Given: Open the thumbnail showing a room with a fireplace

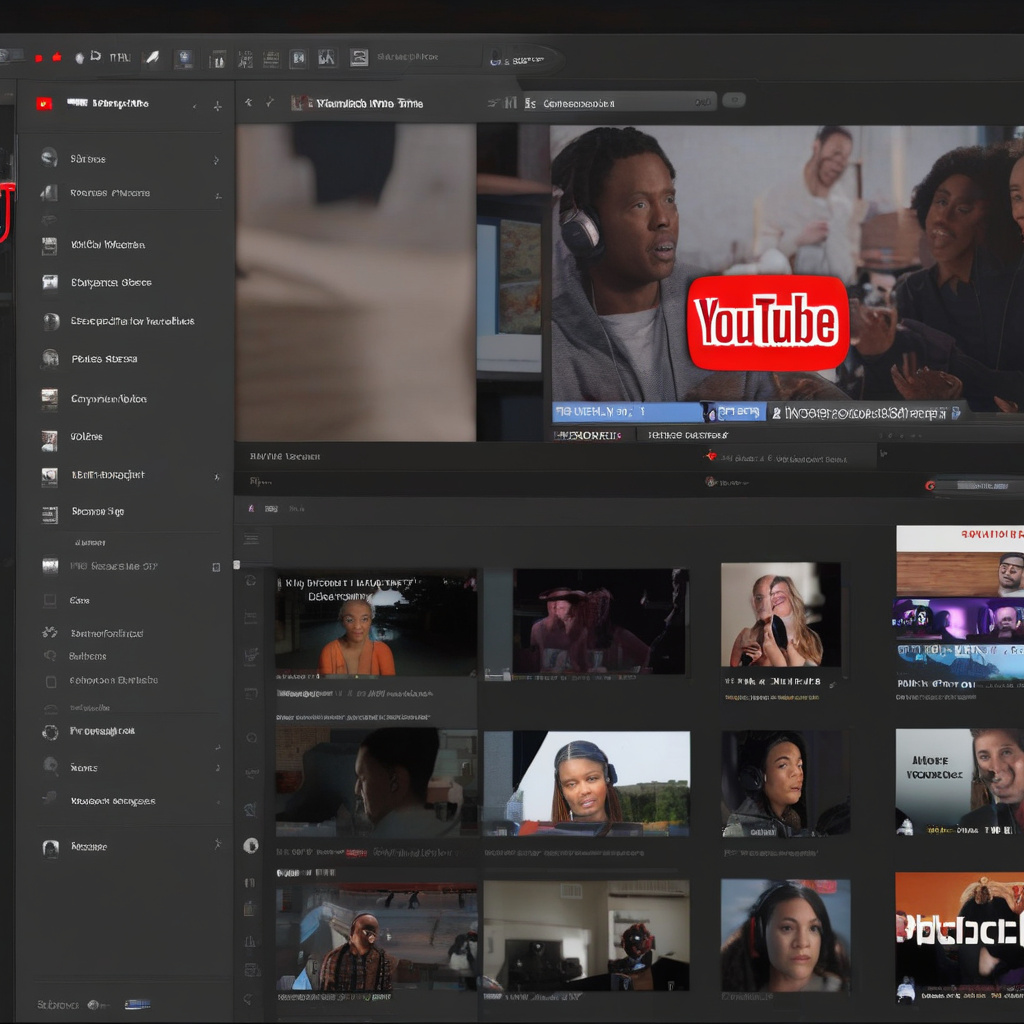Looking at the screenshot, I should coord(586,935).
